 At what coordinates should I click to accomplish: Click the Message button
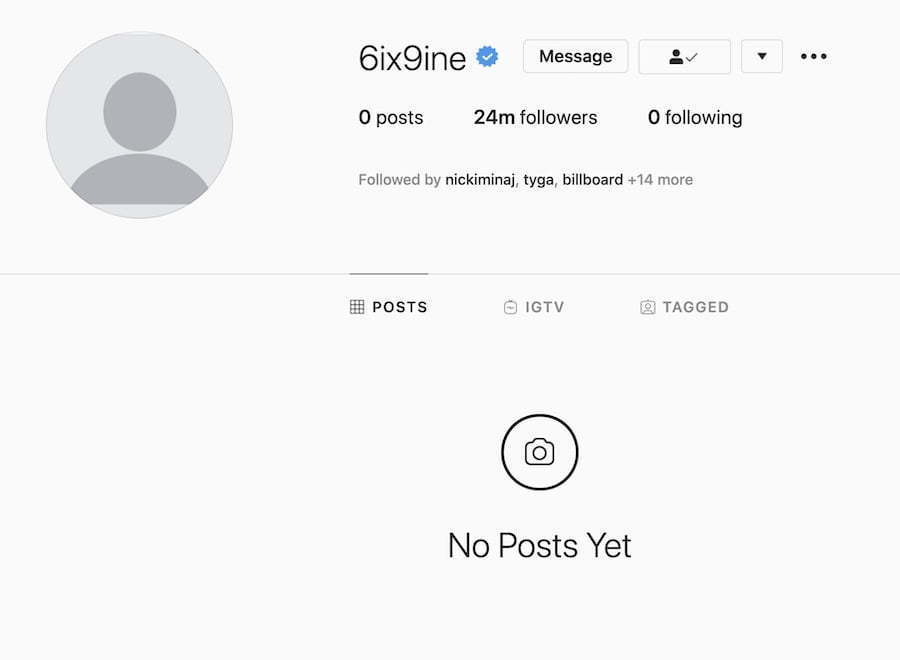[x=575, y=56]
